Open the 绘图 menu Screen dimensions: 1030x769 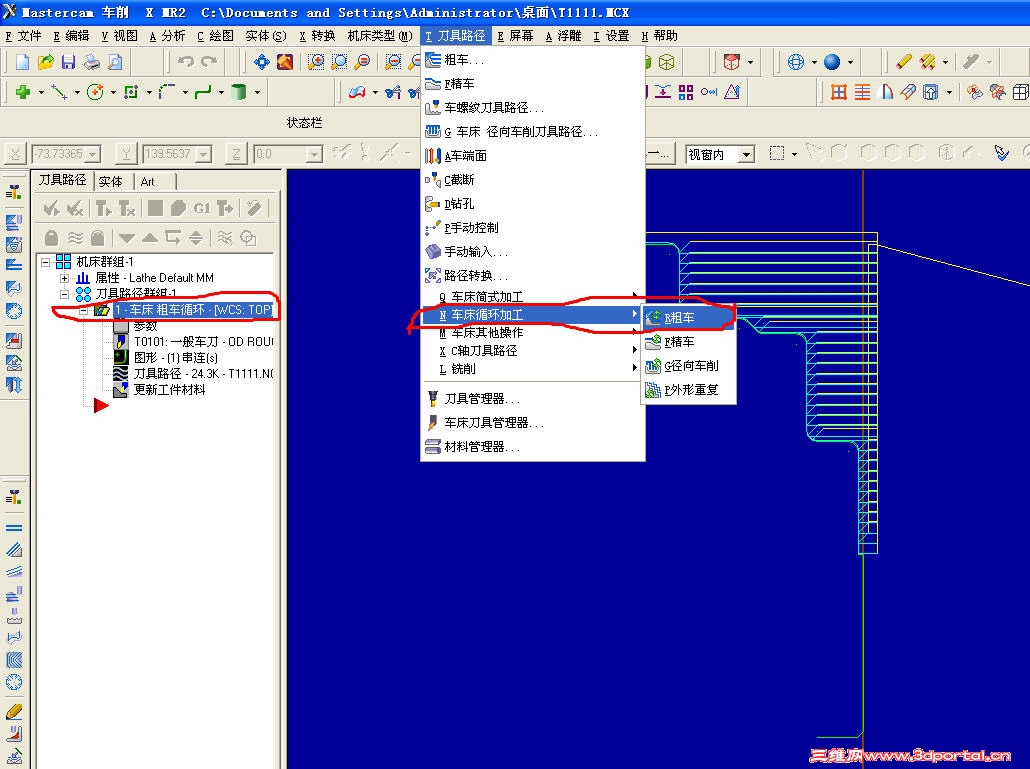(215, 35)
